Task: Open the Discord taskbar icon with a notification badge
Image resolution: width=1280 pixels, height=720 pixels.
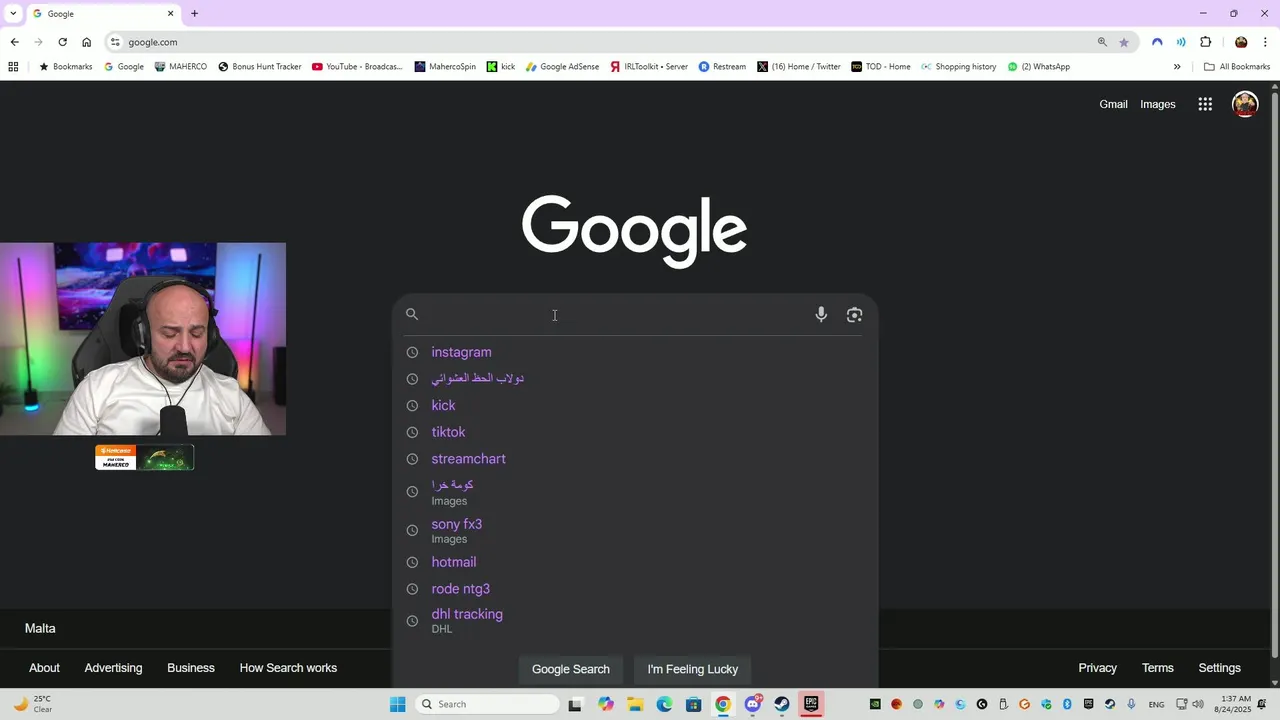Action: pyautogui.click(x=753, y=704)
